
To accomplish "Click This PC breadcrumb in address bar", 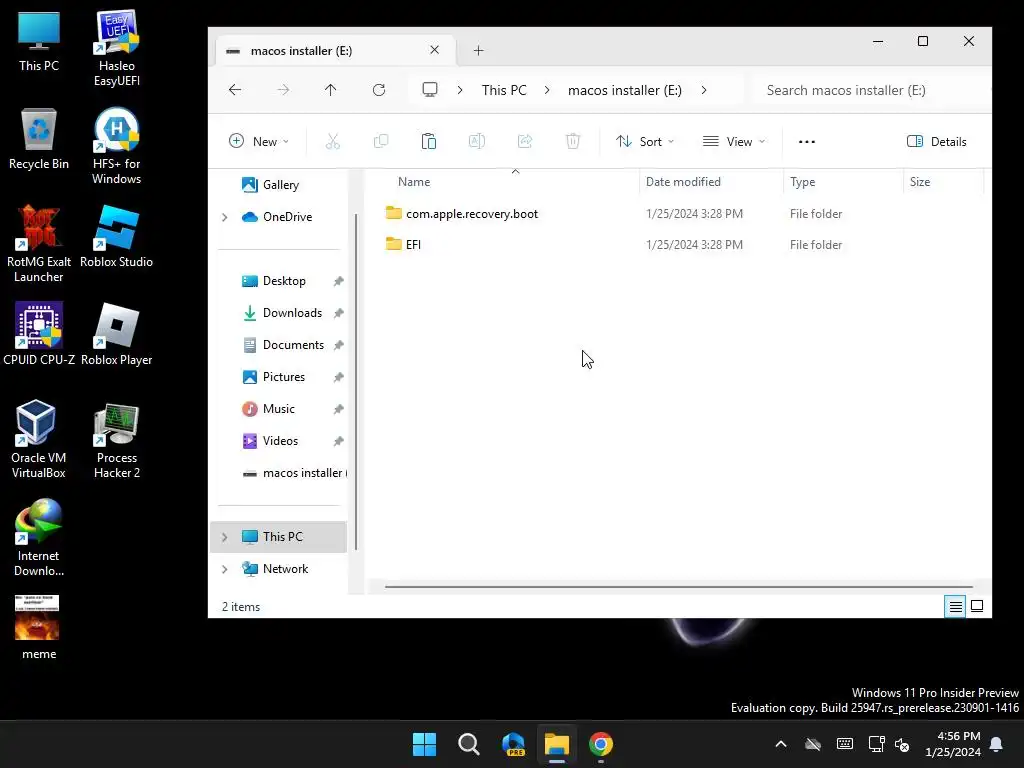I will [x=504, y=90].
